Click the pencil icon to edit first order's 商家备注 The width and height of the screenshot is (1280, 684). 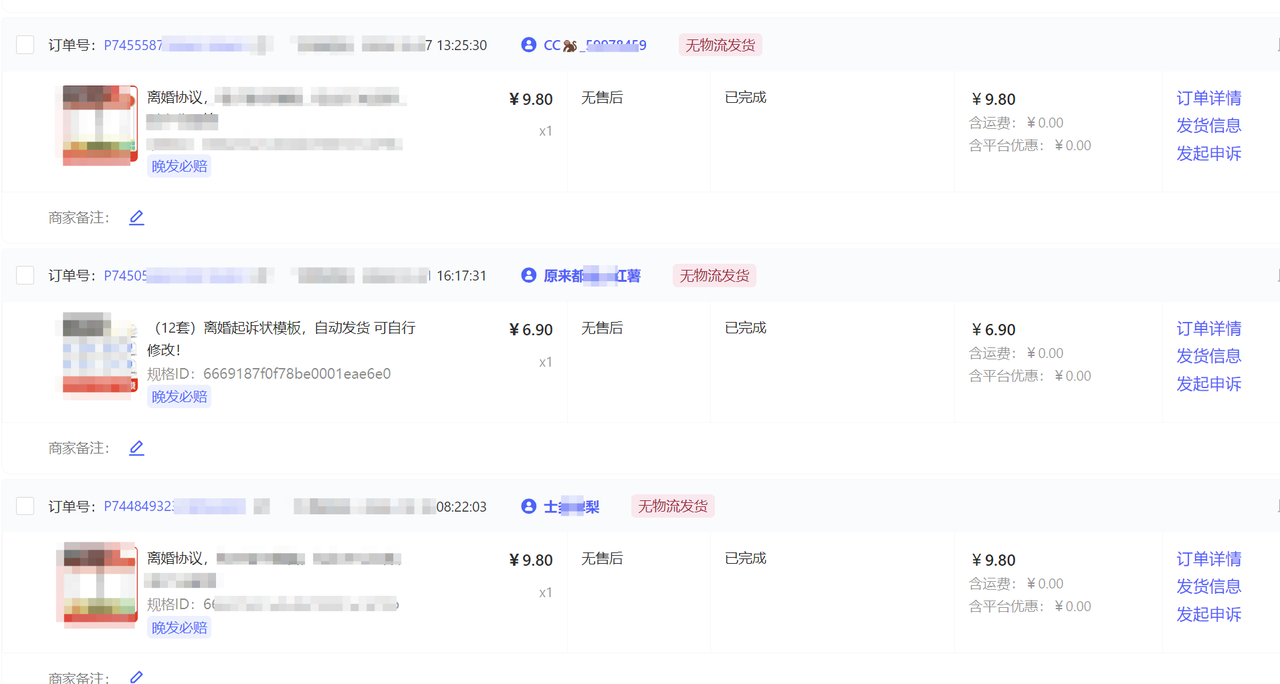coord(136,217)
